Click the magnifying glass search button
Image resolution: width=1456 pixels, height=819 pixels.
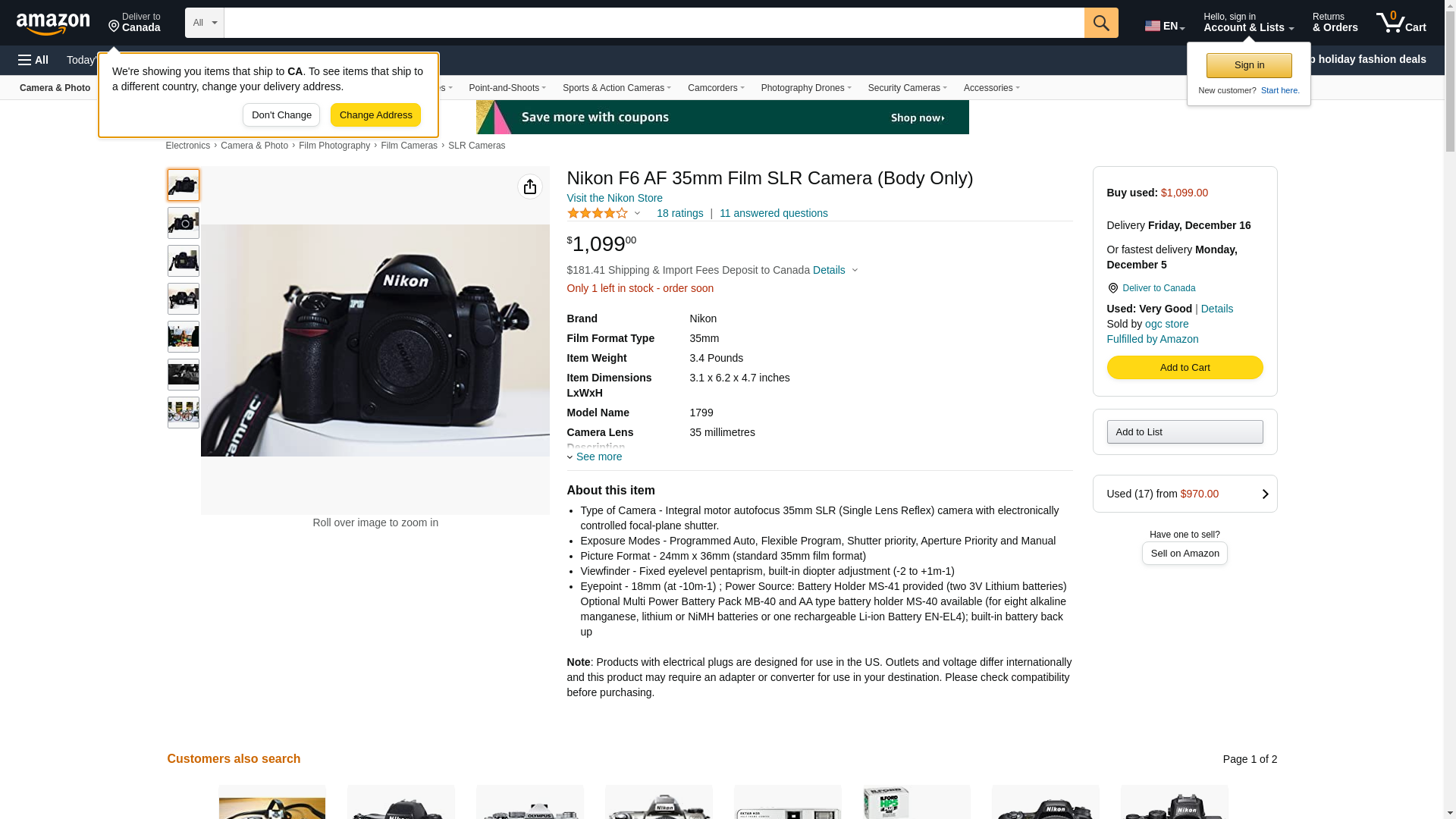tap(1100, 23)
